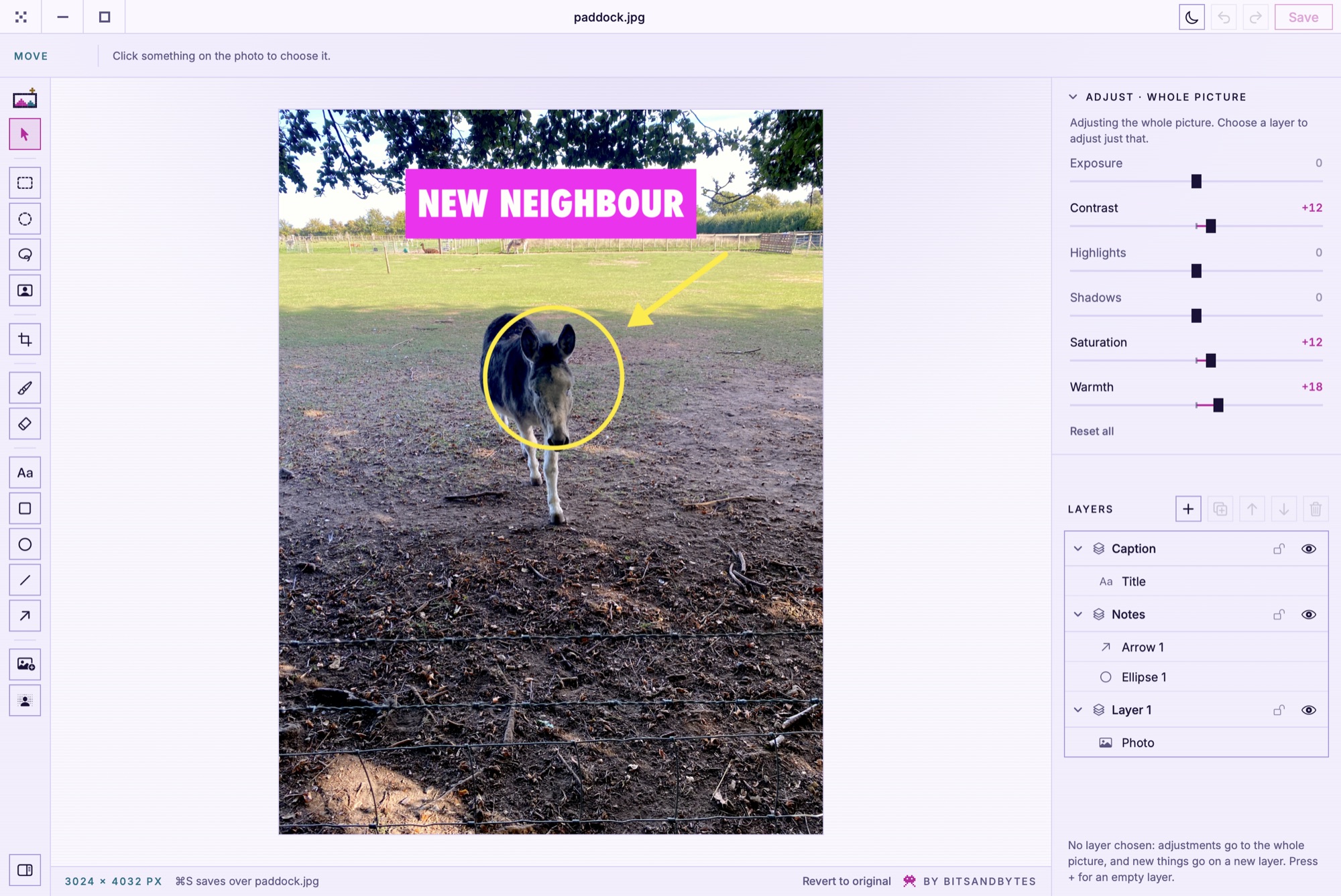Click the Contrast slider handle
The width and height of the screenshot is (1341, 896).
tap(1210, 227)
